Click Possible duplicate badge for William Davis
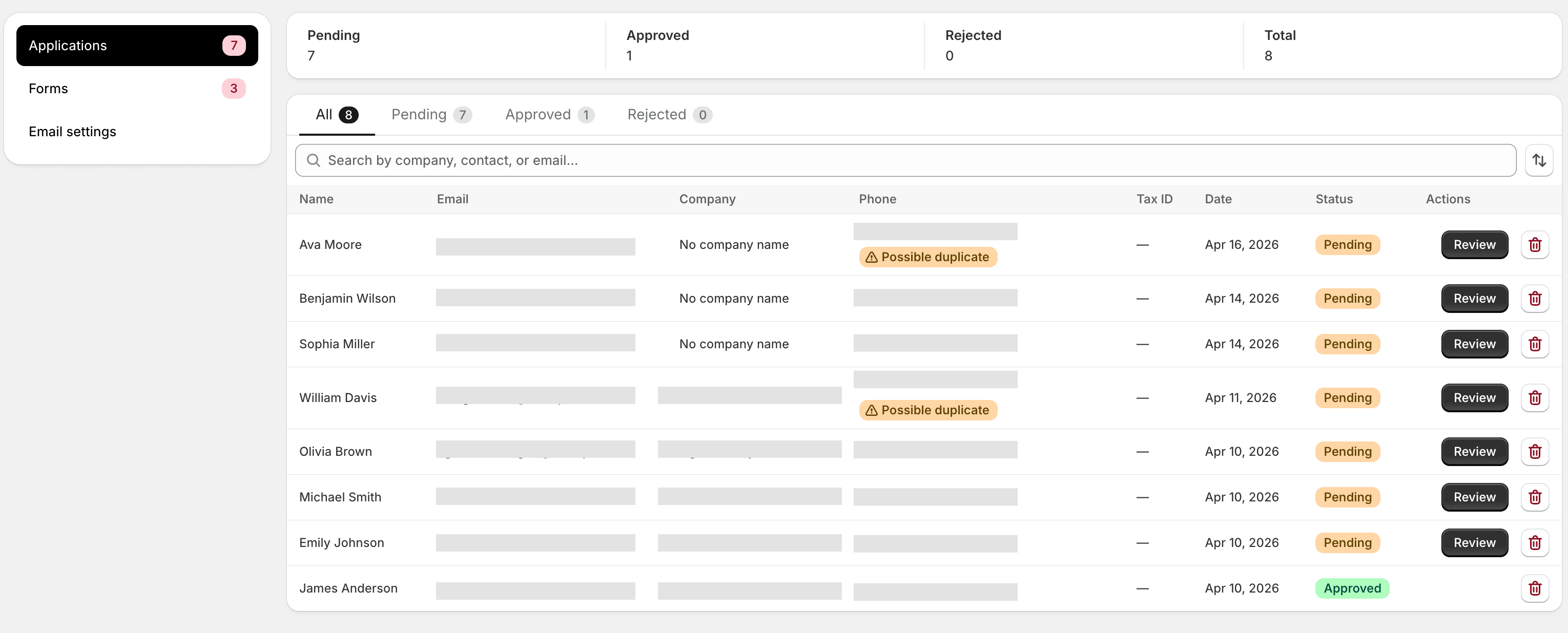Viewport: 1568px width, 633px height. (x=927, y=410)
